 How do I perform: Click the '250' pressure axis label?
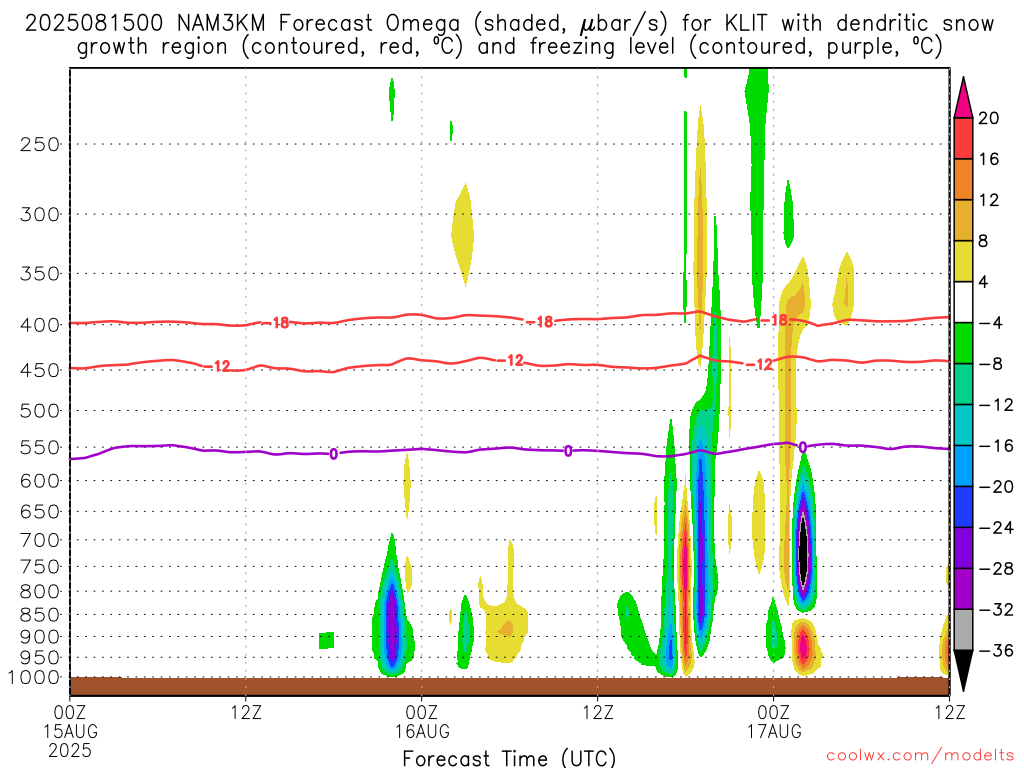(40, 144)
